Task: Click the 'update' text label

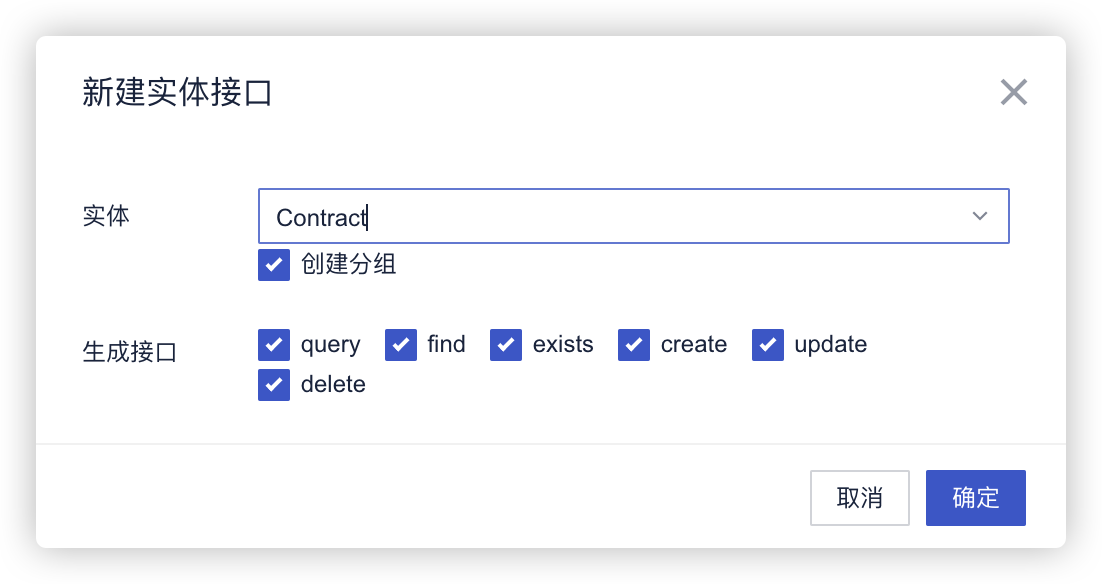Action: coord(831,345)
